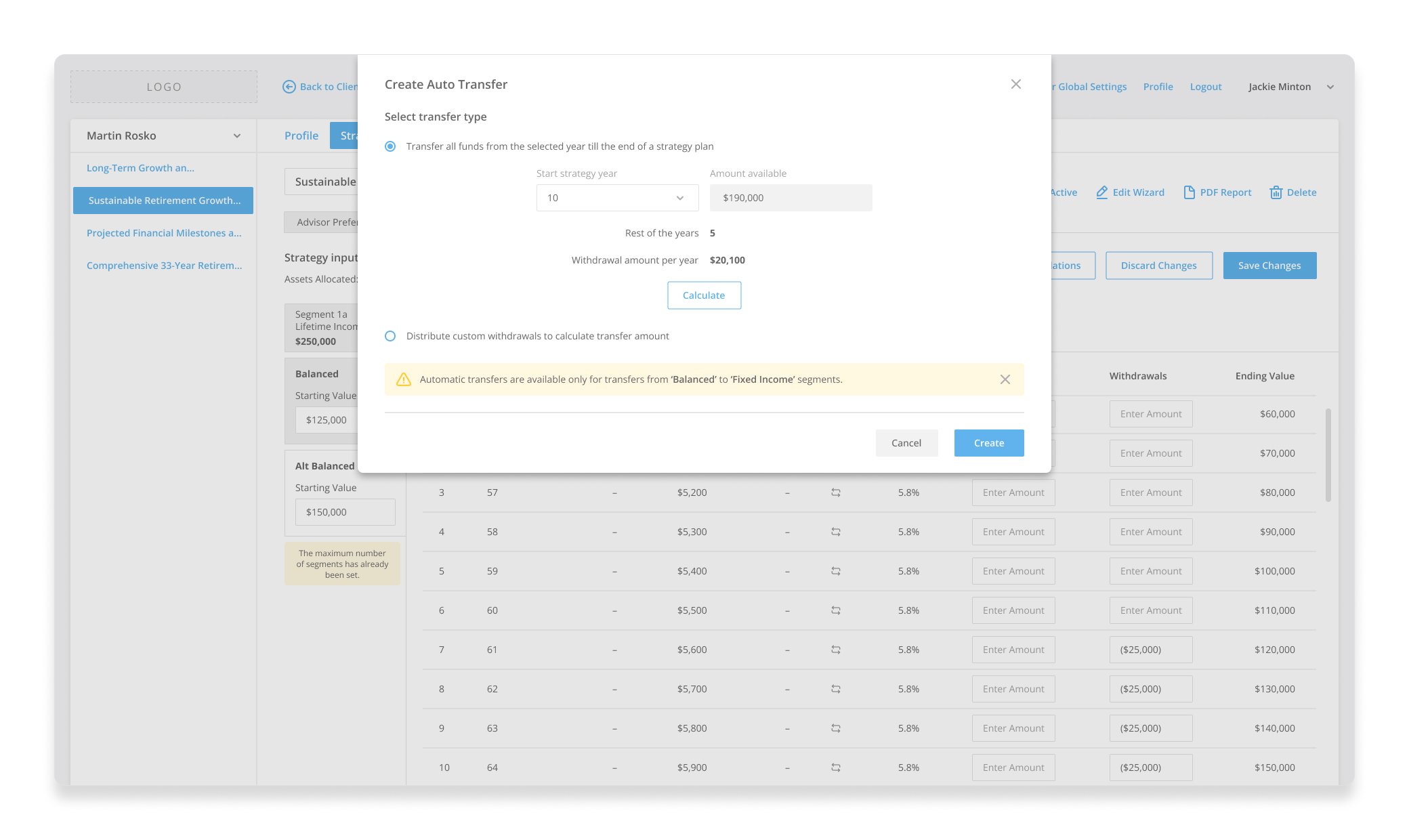Click the transfer arrows icon in year 5 row
Image resolution: width=1409 pixels, height=840 pixels.
point(836,571)
